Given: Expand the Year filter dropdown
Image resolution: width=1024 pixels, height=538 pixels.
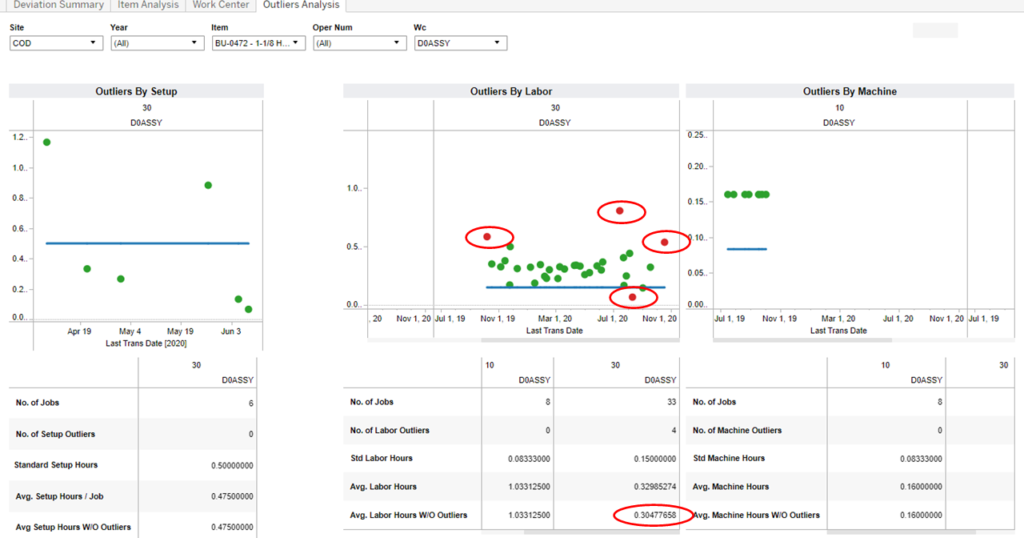Looking at the screenshot, I should (157, 43).
